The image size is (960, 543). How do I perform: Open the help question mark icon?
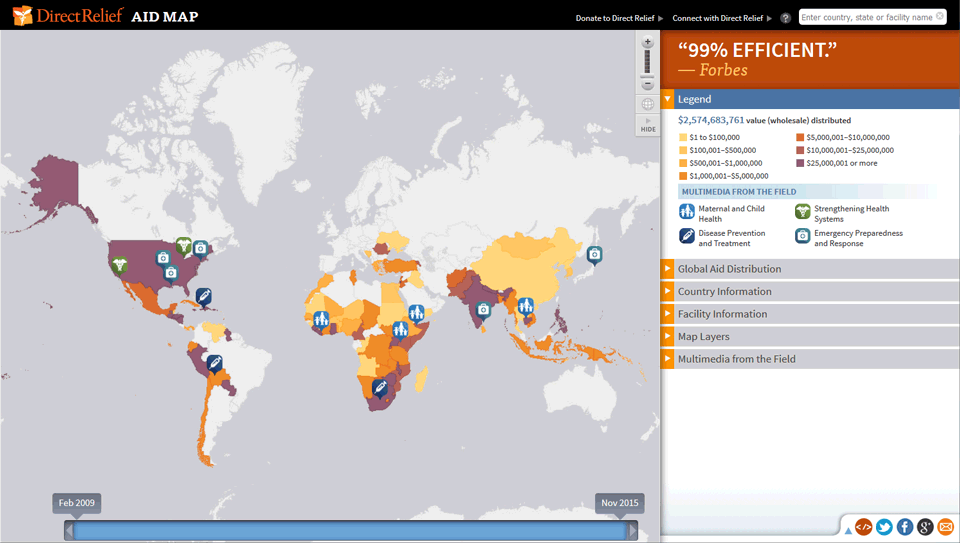click(786, 18)
